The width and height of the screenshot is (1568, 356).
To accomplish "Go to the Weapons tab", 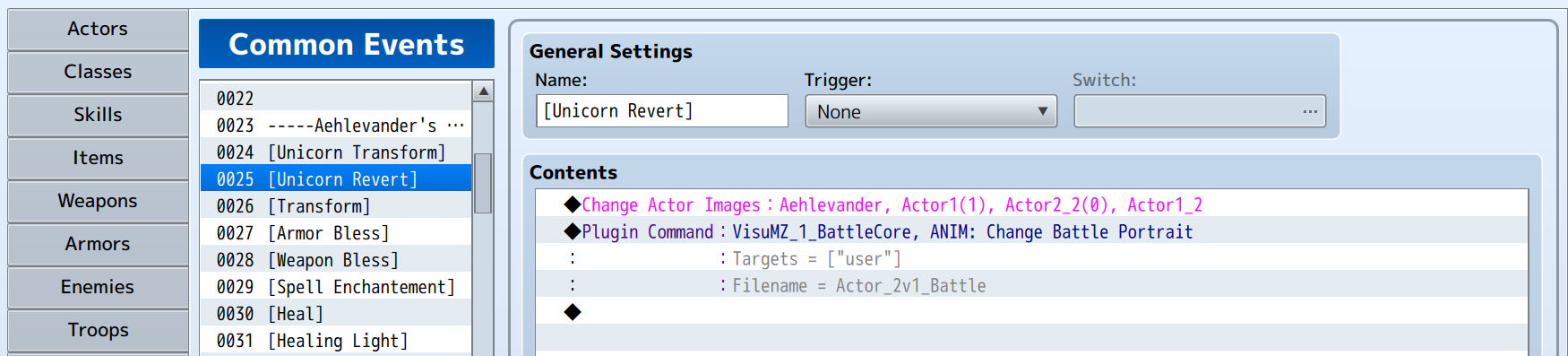I will click(98, 201).
